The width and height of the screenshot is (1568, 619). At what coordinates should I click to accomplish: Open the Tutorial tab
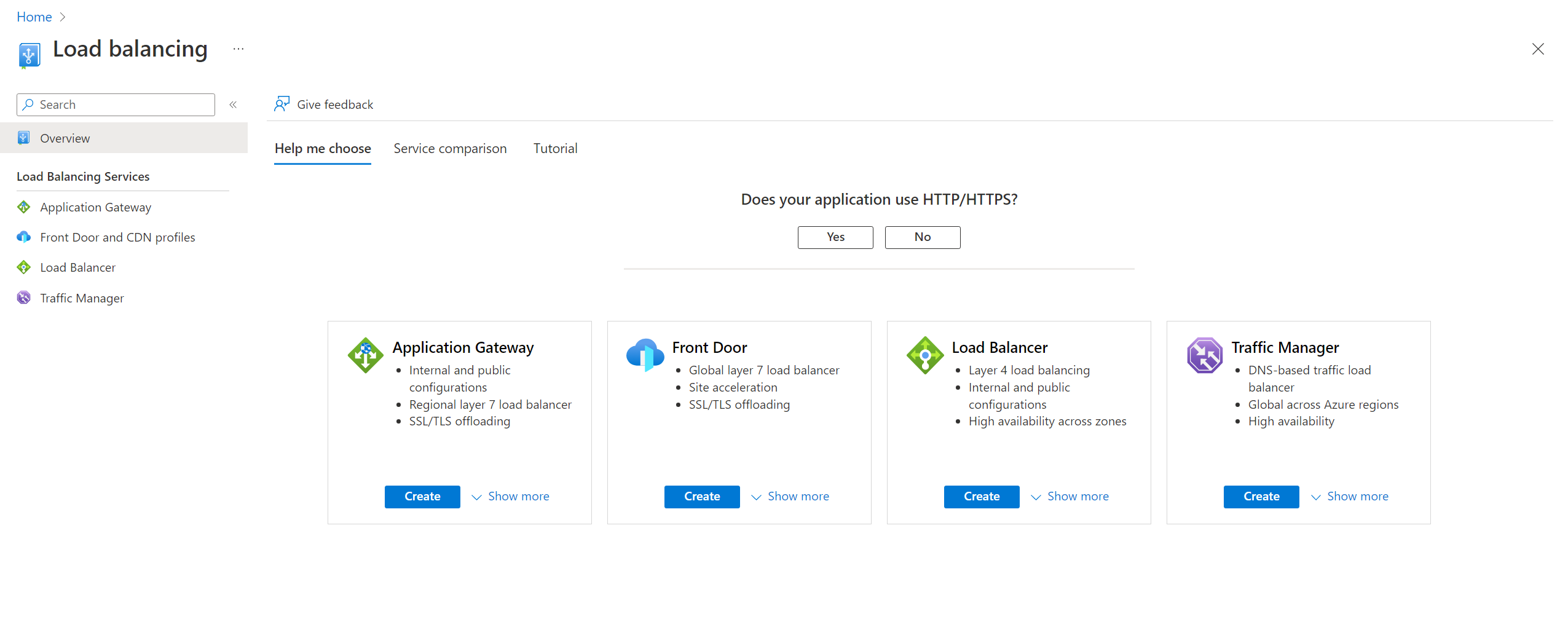point(555,149)
